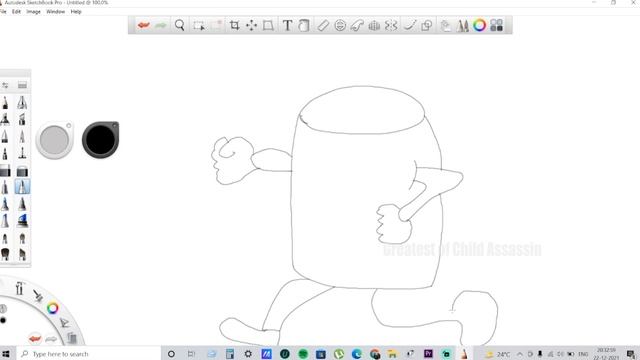The image size is (640, 360).
Task: Click the lagoon redo arrow
Action: click(x=51, y=339)
